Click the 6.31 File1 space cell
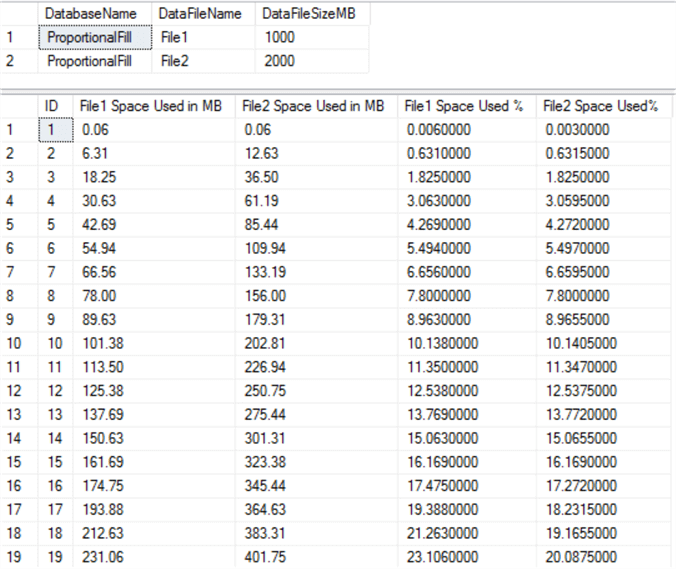 coord(154,153)
